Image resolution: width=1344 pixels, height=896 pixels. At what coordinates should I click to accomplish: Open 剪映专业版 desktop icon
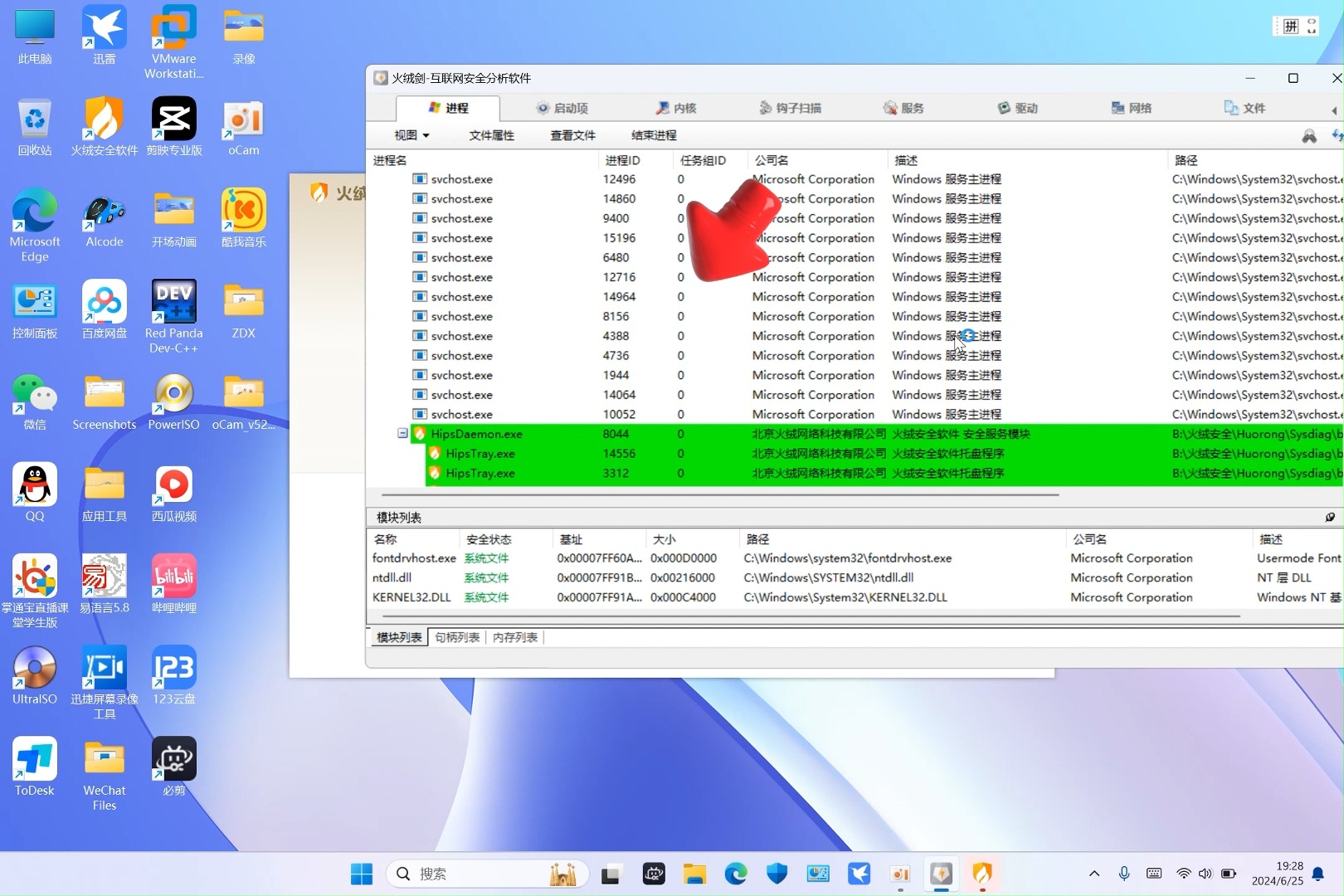[174, 127]
